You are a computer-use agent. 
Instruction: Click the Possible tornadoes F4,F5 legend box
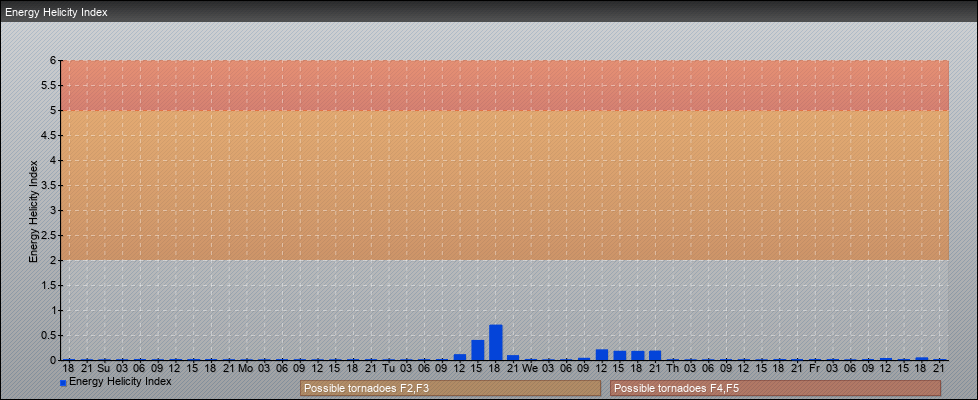[775, 388]
